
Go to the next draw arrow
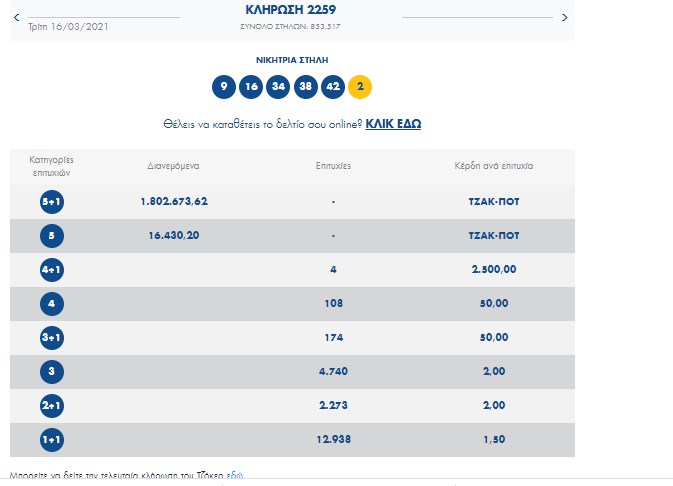564,17
